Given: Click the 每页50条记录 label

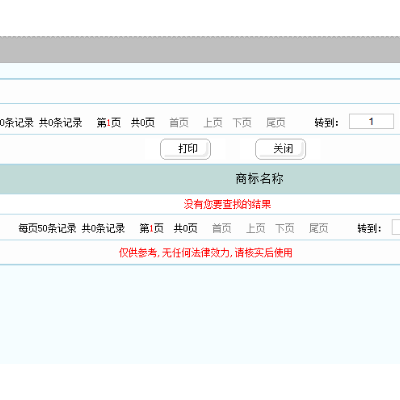Looking at the screenshot, I should point(47,228).
